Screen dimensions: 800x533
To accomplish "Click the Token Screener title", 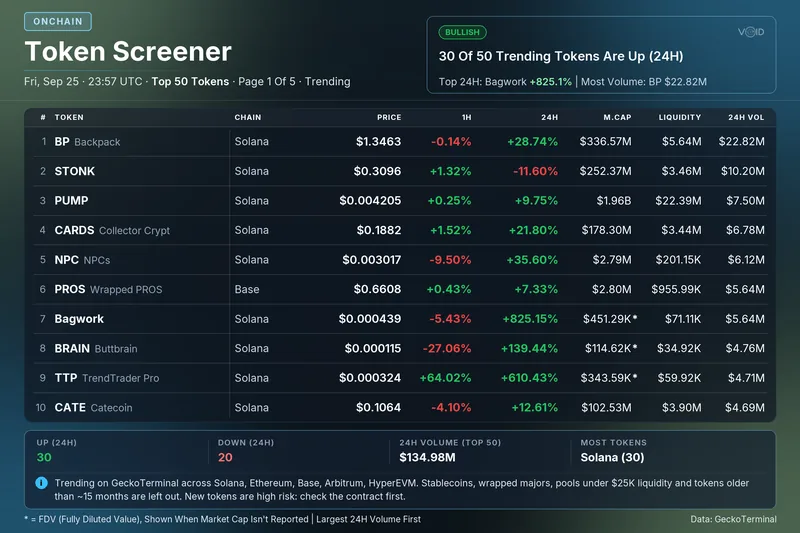I will 128,52.
